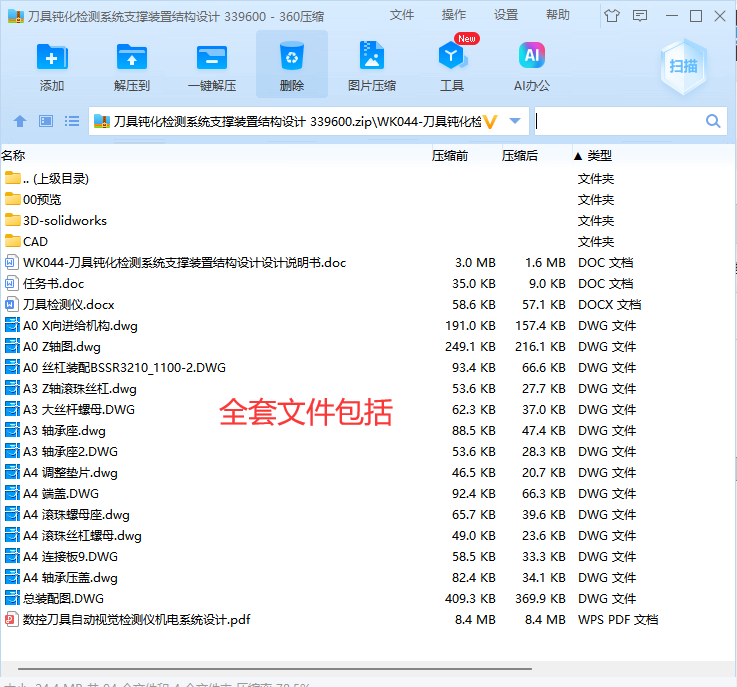
Task: Switch to thumbnail view icon
Action: (46, 121)
